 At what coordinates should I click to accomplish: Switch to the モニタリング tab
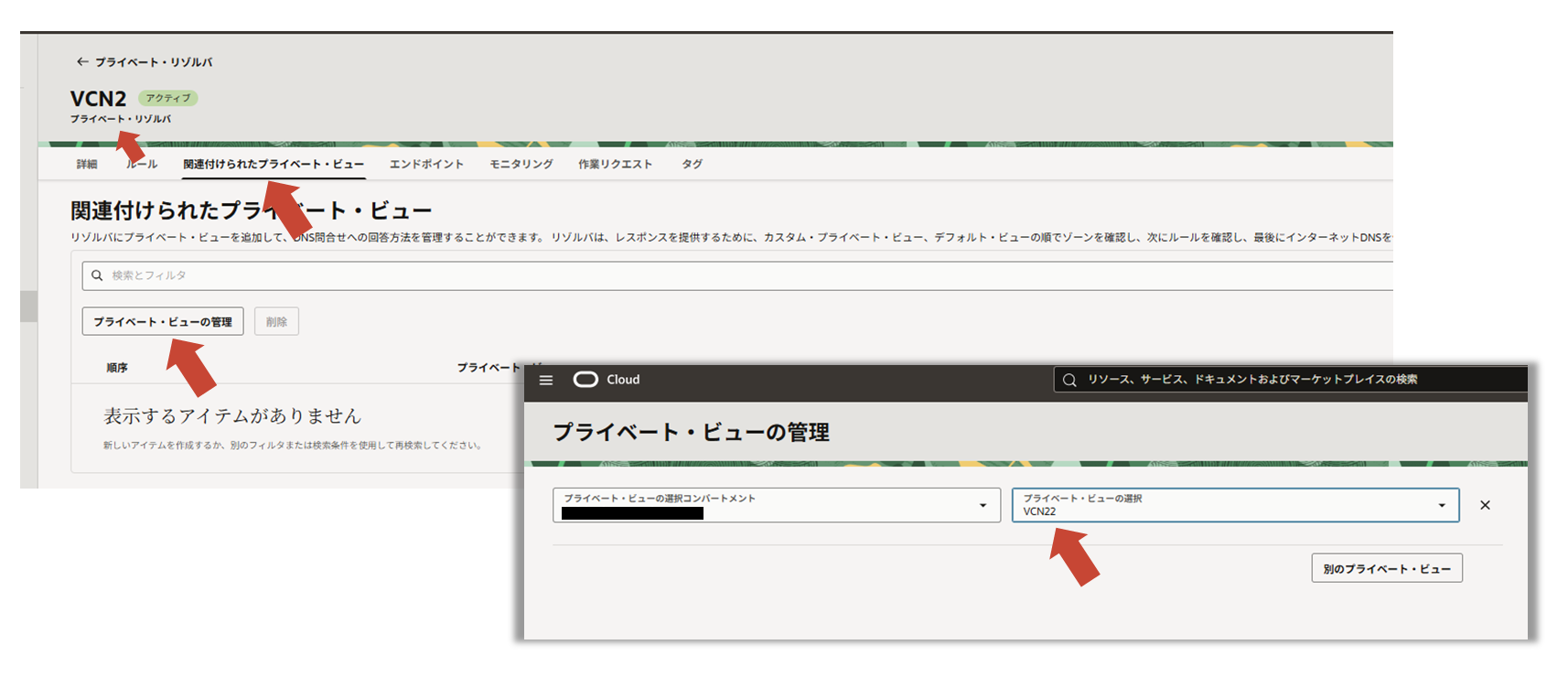(x=521, y=165)
